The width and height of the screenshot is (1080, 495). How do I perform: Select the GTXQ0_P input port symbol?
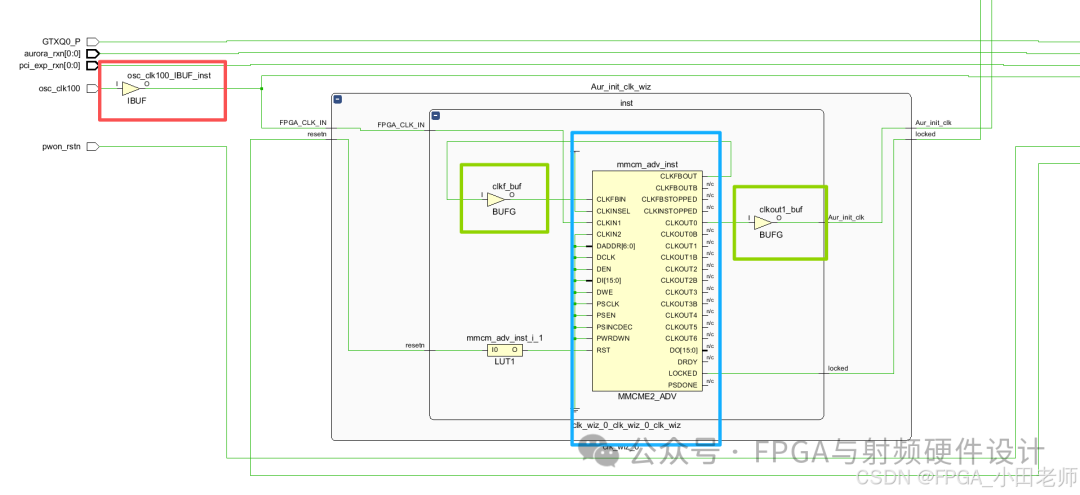93,41
